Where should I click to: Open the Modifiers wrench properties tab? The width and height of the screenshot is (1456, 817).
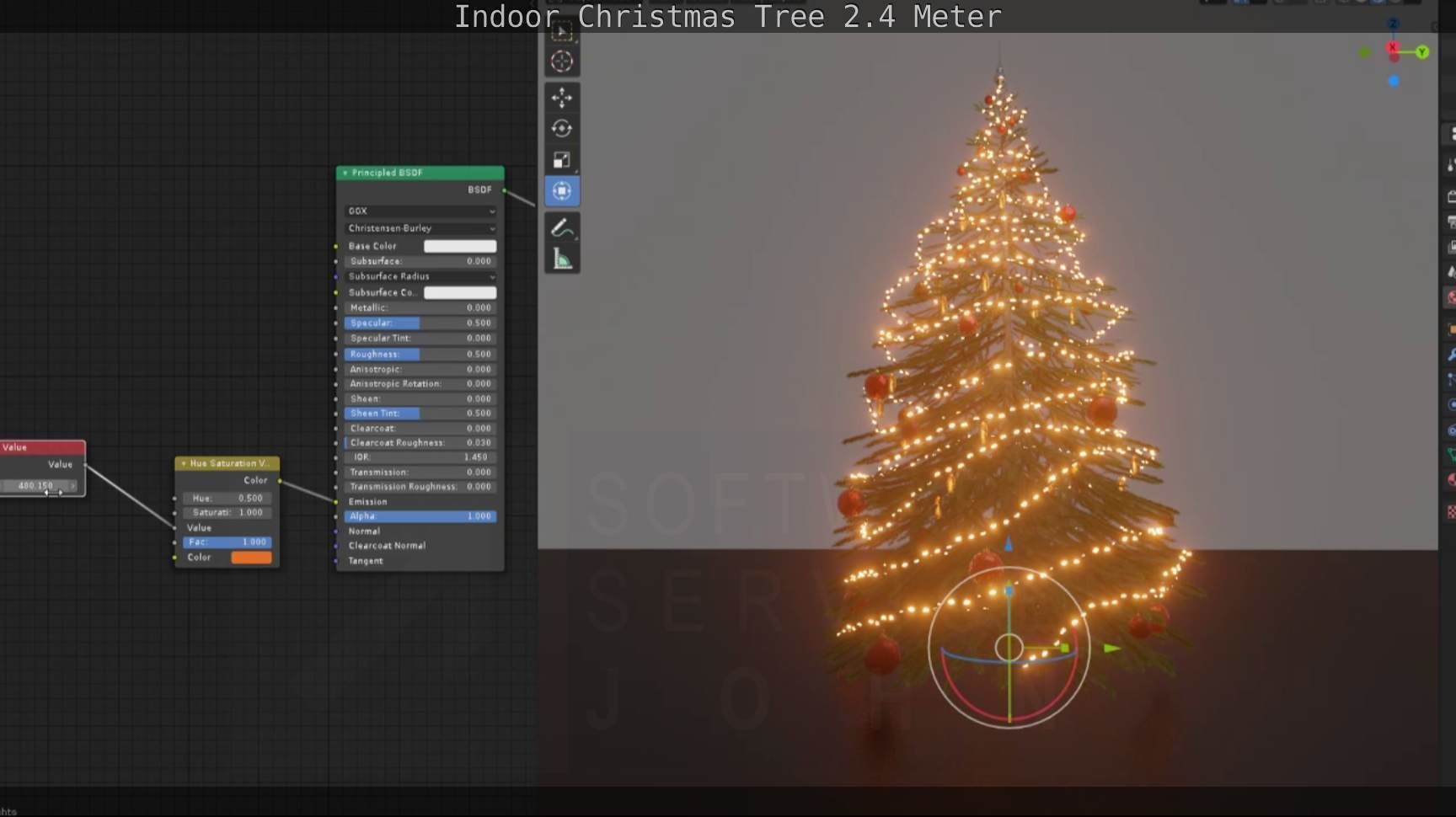click(1450, 355)
